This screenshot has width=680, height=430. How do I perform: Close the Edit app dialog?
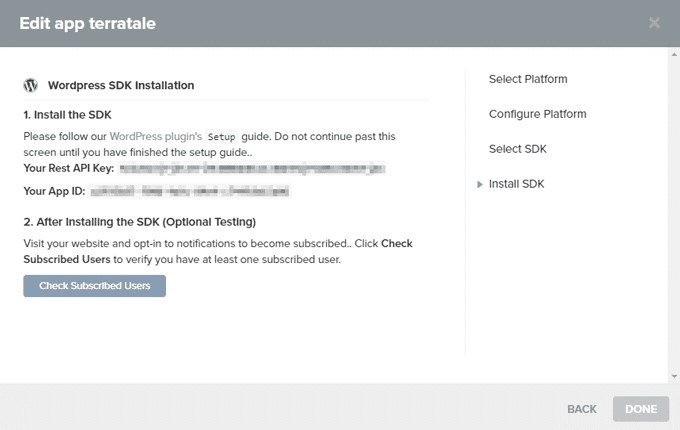[654, 23]
